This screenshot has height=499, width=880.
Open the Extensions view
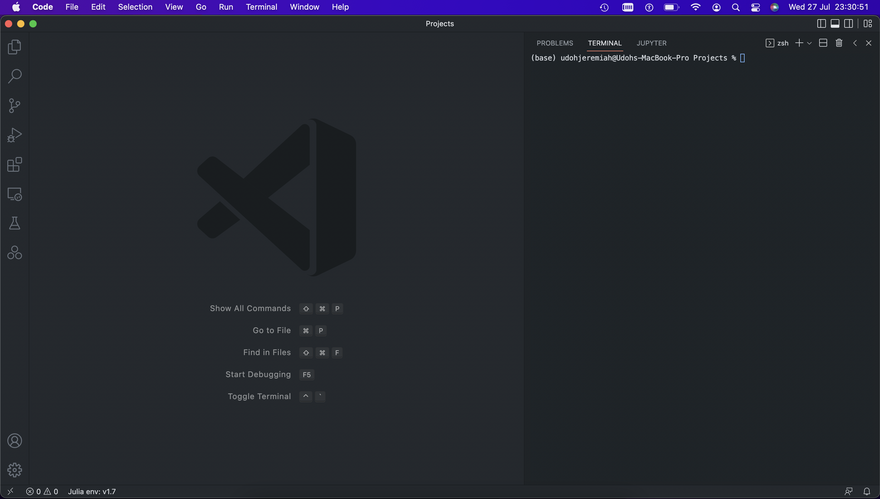point(15,164)
